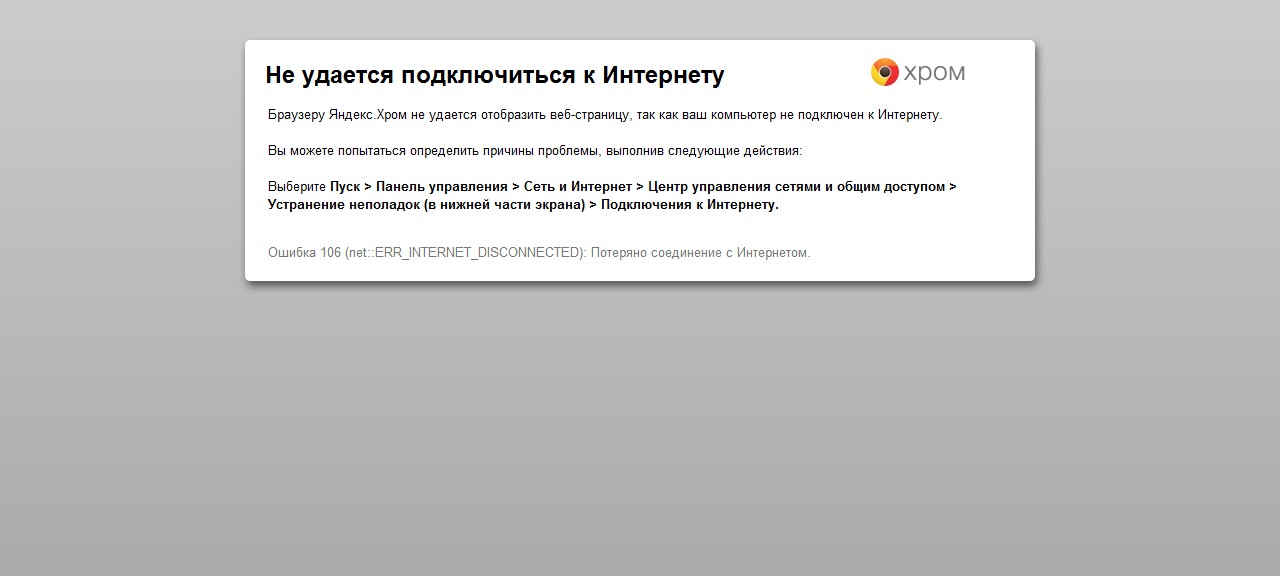Click the bold word "Пуск"
This screenshot has width=1280, height=576.
[x=345, y=187]
